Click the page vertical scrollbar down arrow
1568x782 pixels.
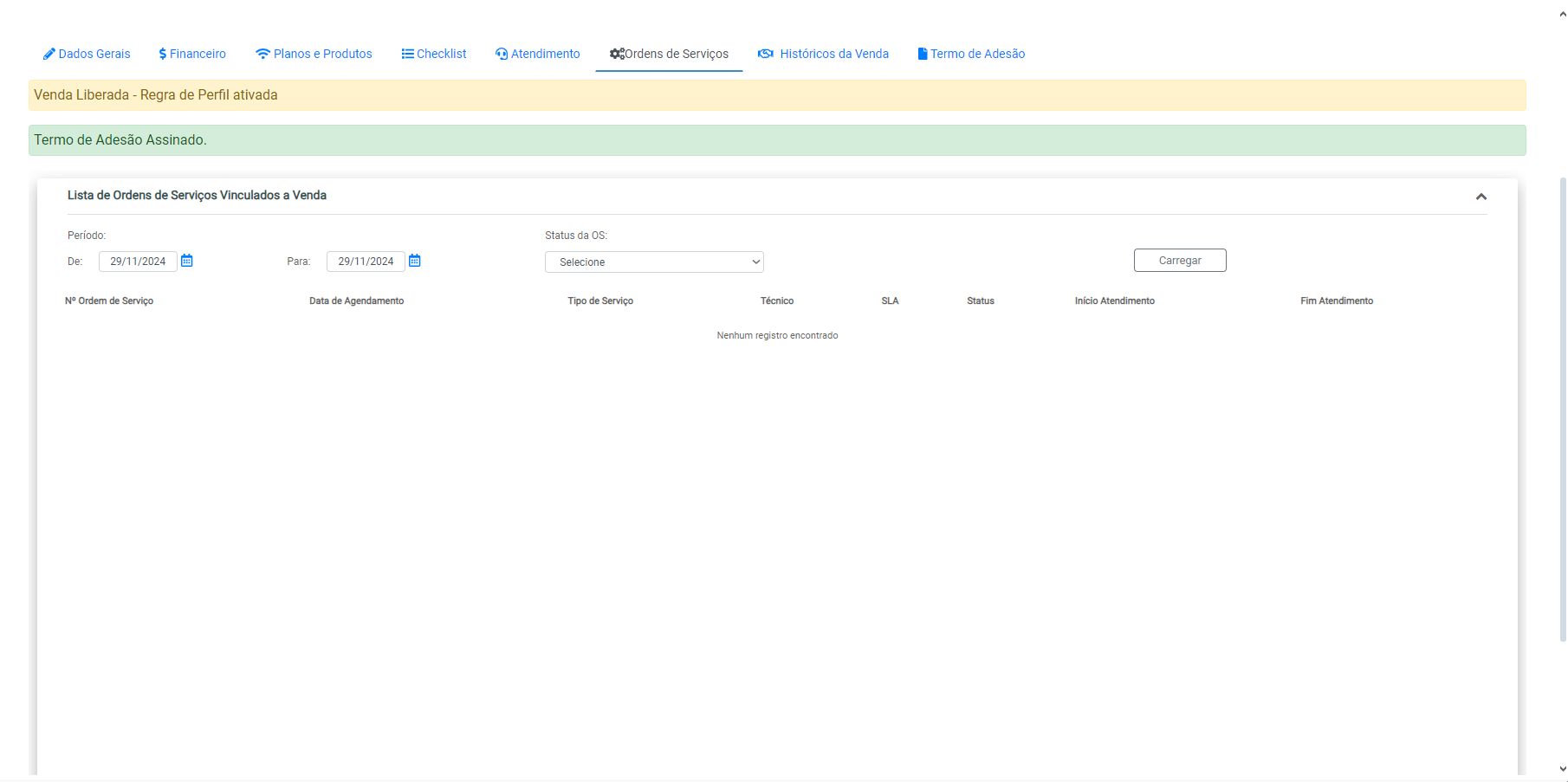tap(1562, 768)
